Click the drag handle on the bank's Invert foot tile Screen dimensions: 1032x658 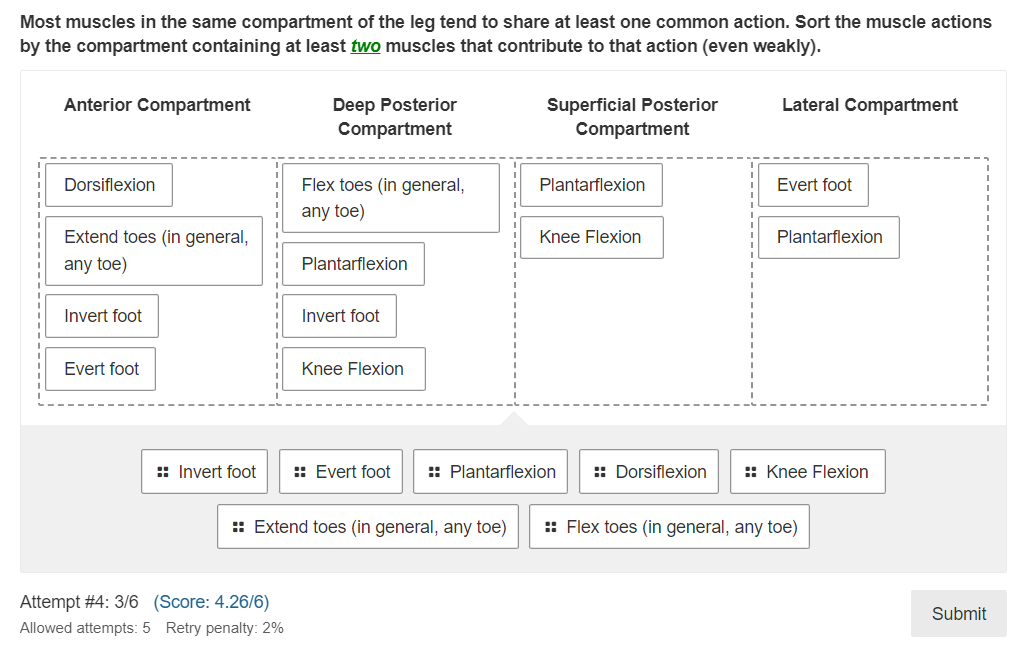162,472
